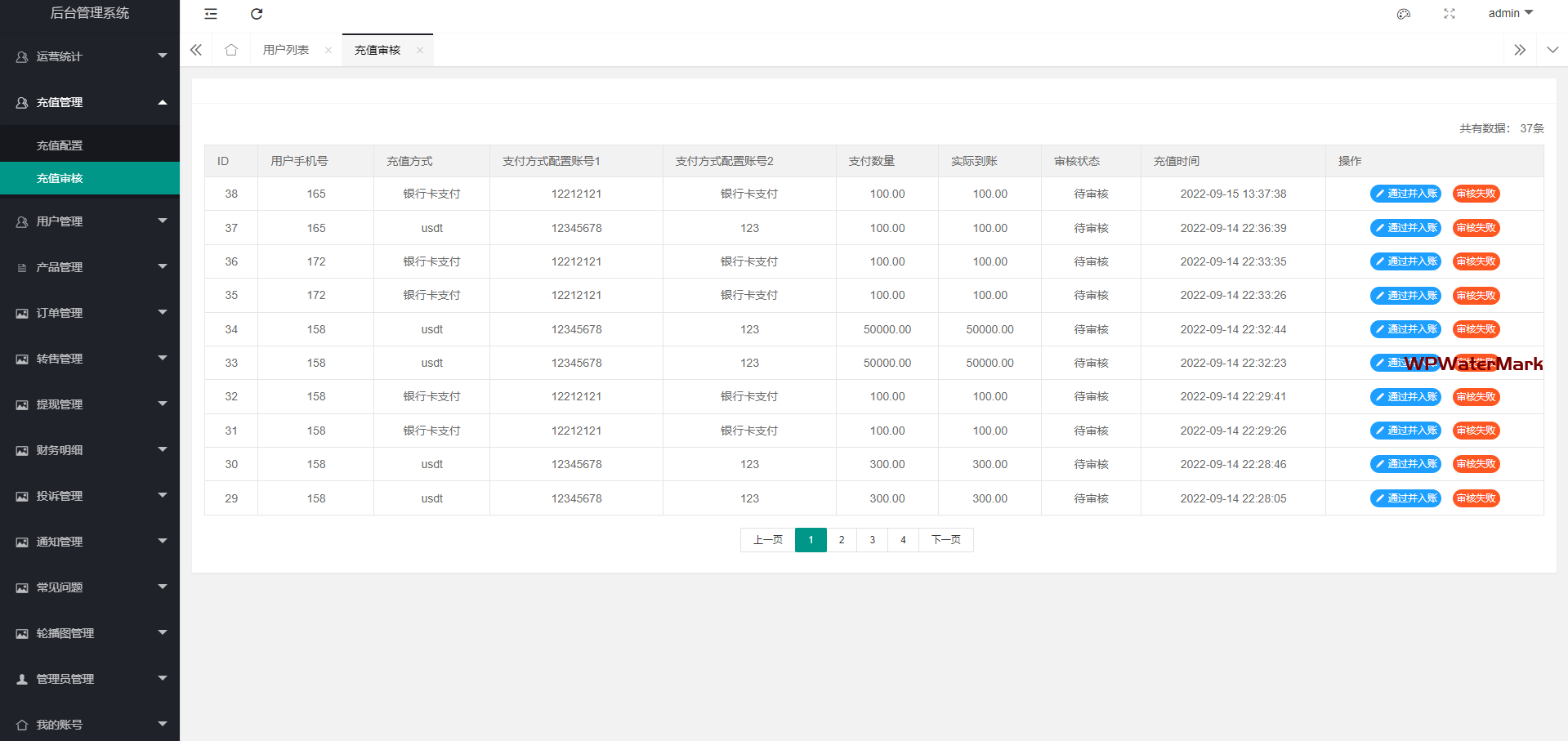1568x741 pixels.
Task: Close the 充值审核 tab
Action: 420,51
